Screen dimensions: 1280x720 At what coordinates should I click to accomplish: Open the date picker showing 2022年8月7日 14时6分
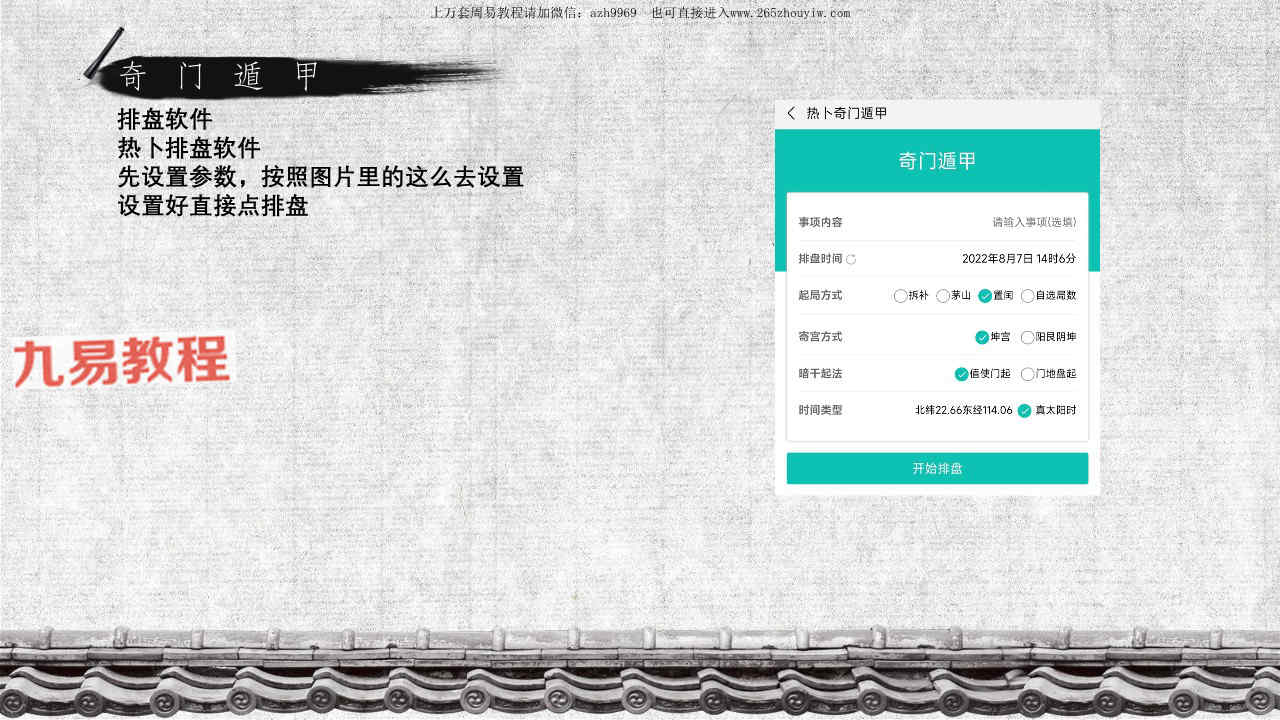[1019, 259]
